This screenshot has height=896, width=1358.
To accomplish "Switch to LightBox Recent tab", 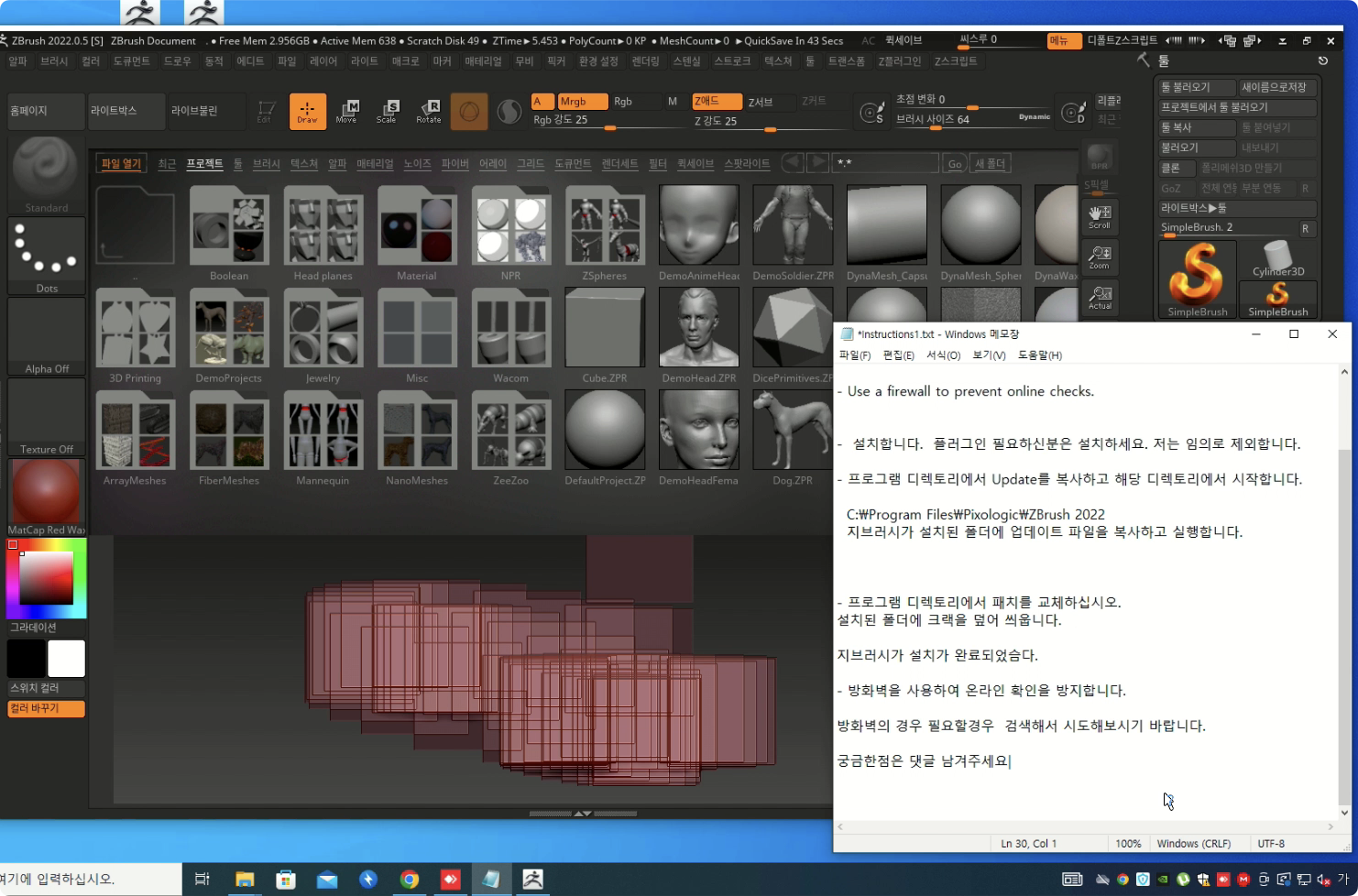I will pyautogui.click(x=167, y=163).
